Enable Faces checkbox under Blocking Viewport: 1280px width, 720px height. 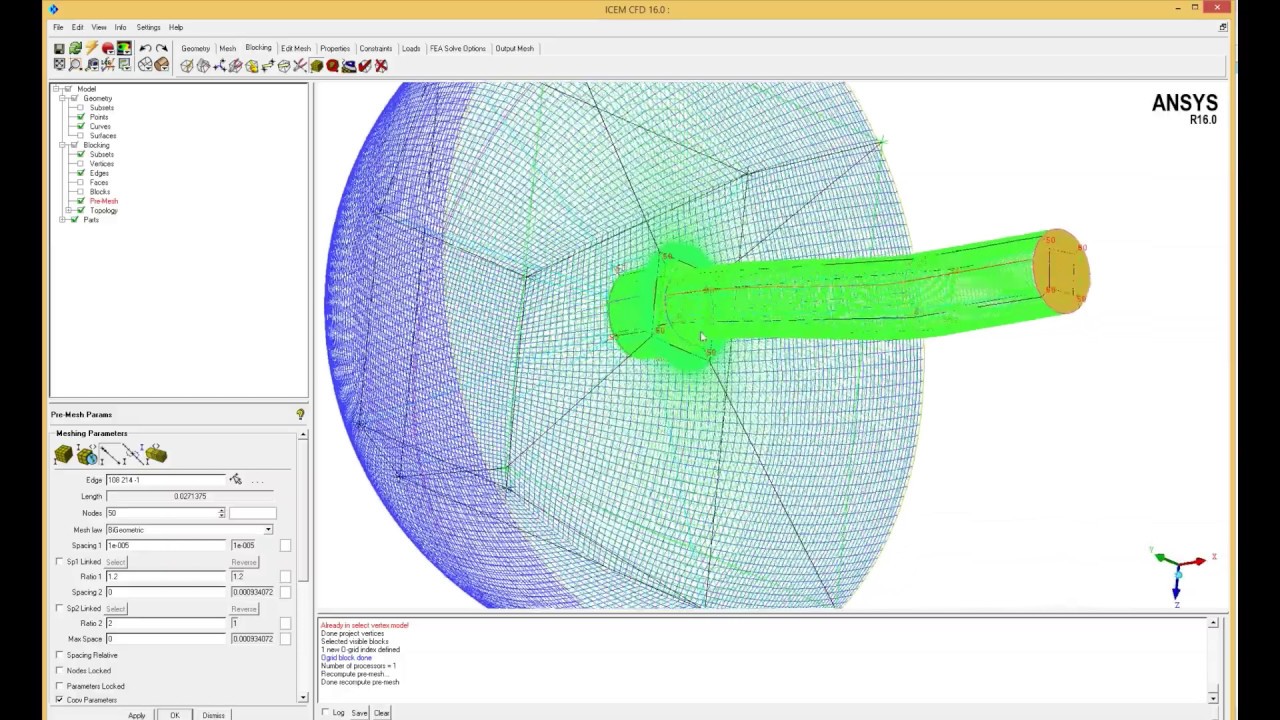[x=81, y=182]
